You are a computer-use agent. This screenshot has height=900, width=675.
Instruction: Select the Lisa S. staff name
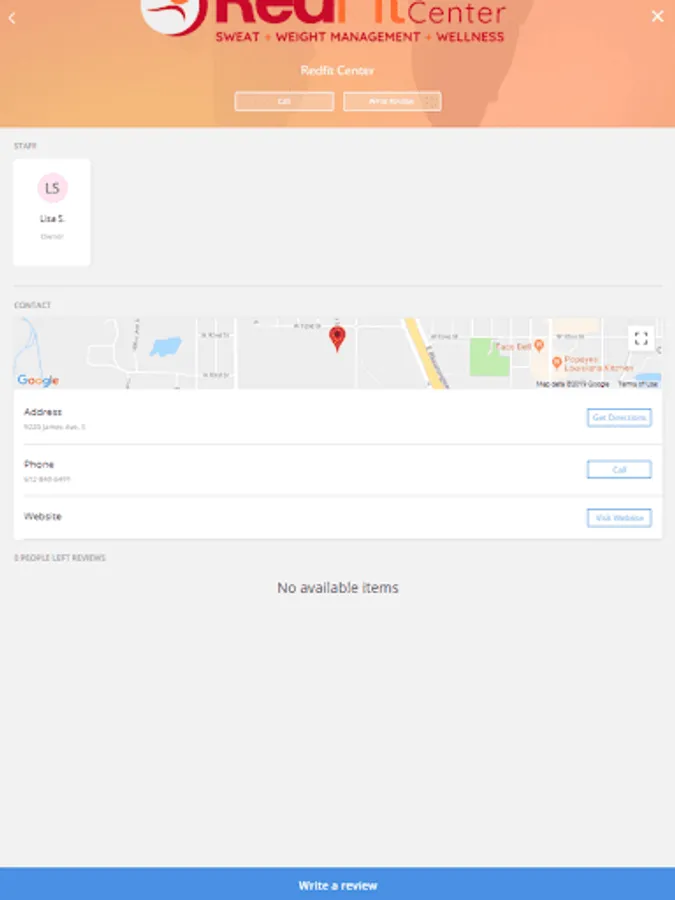click(52, 219)
